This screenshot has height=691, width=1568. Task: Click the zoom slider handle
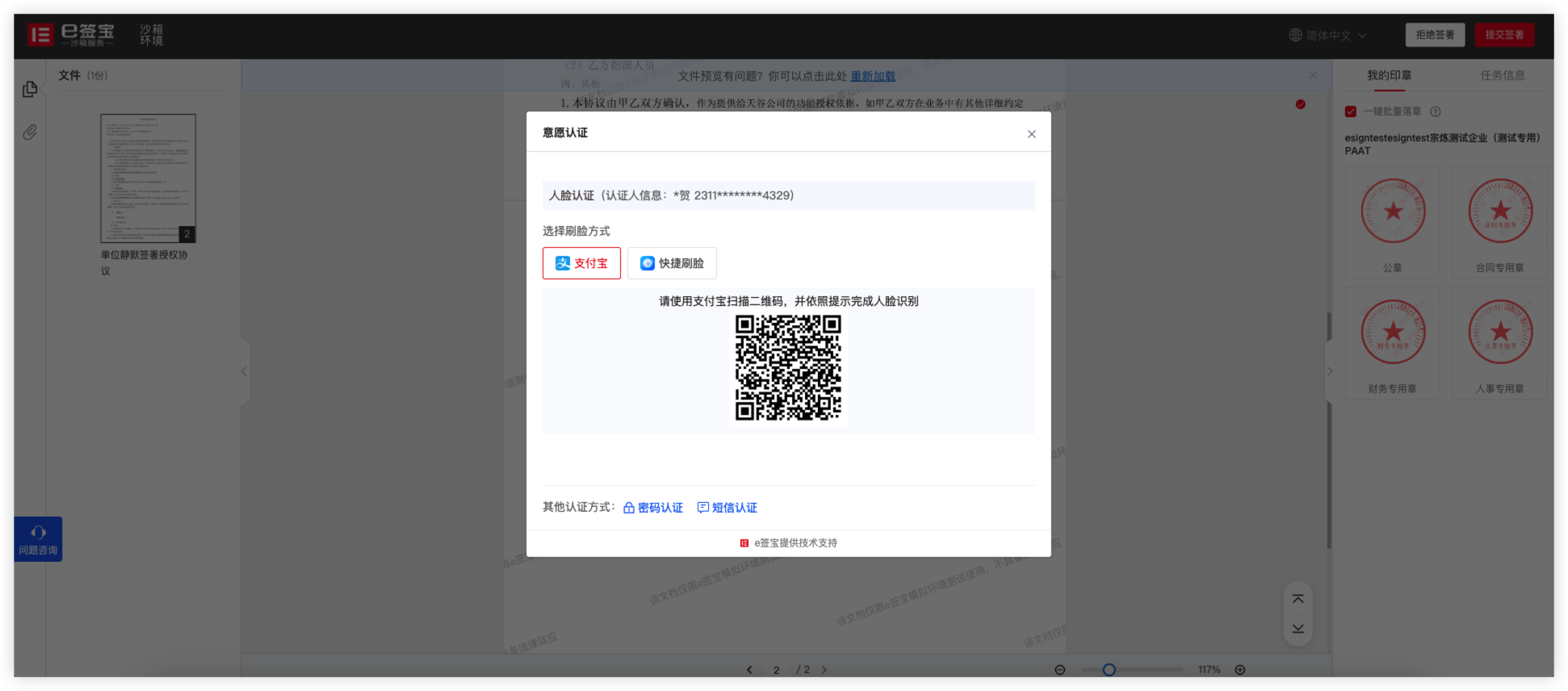(x=1109, y=670)
